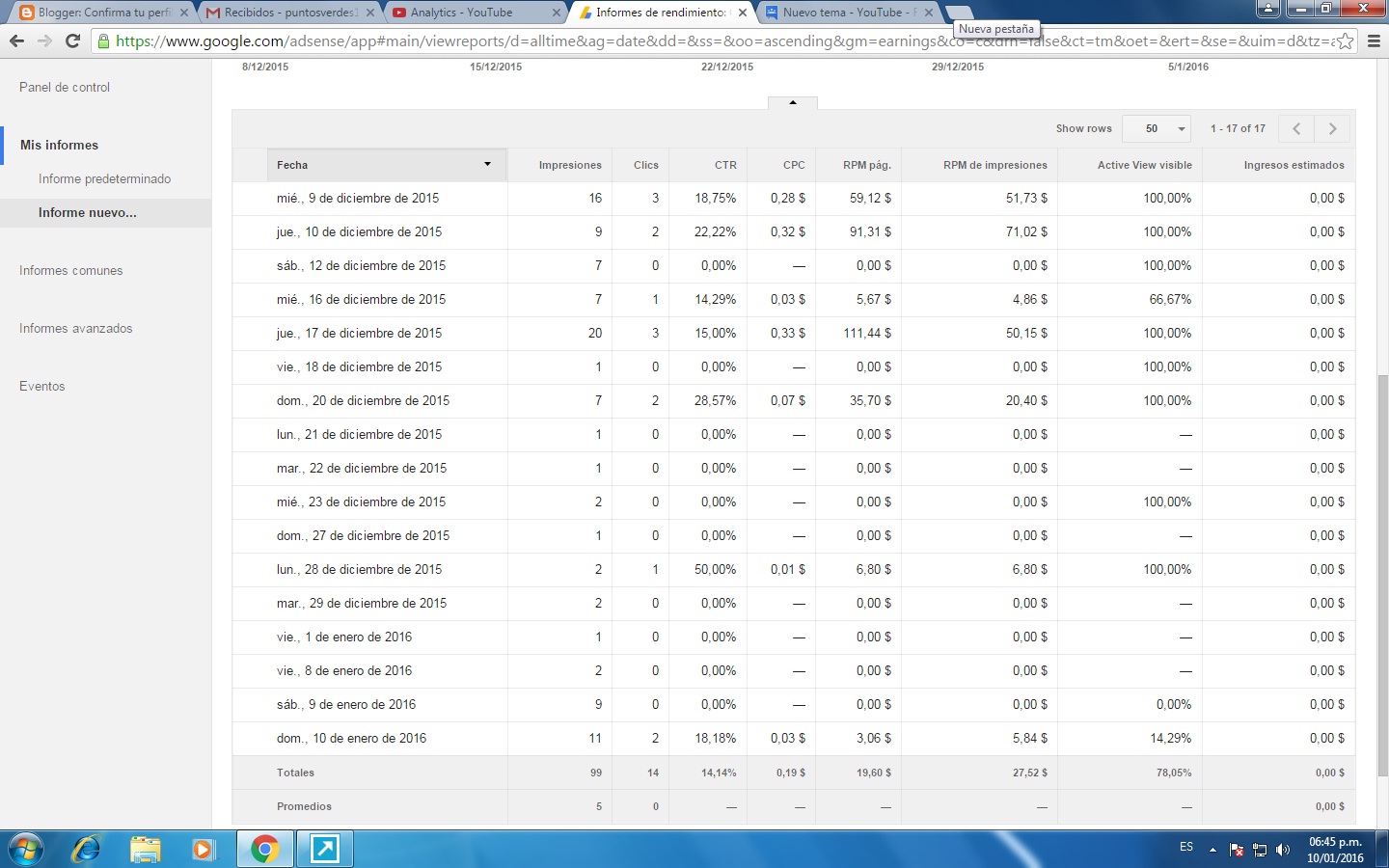Screen dimensions: 1389x868
Task: Open the ES language indicator in the taskbar
Action: (x=1186, y=847)
